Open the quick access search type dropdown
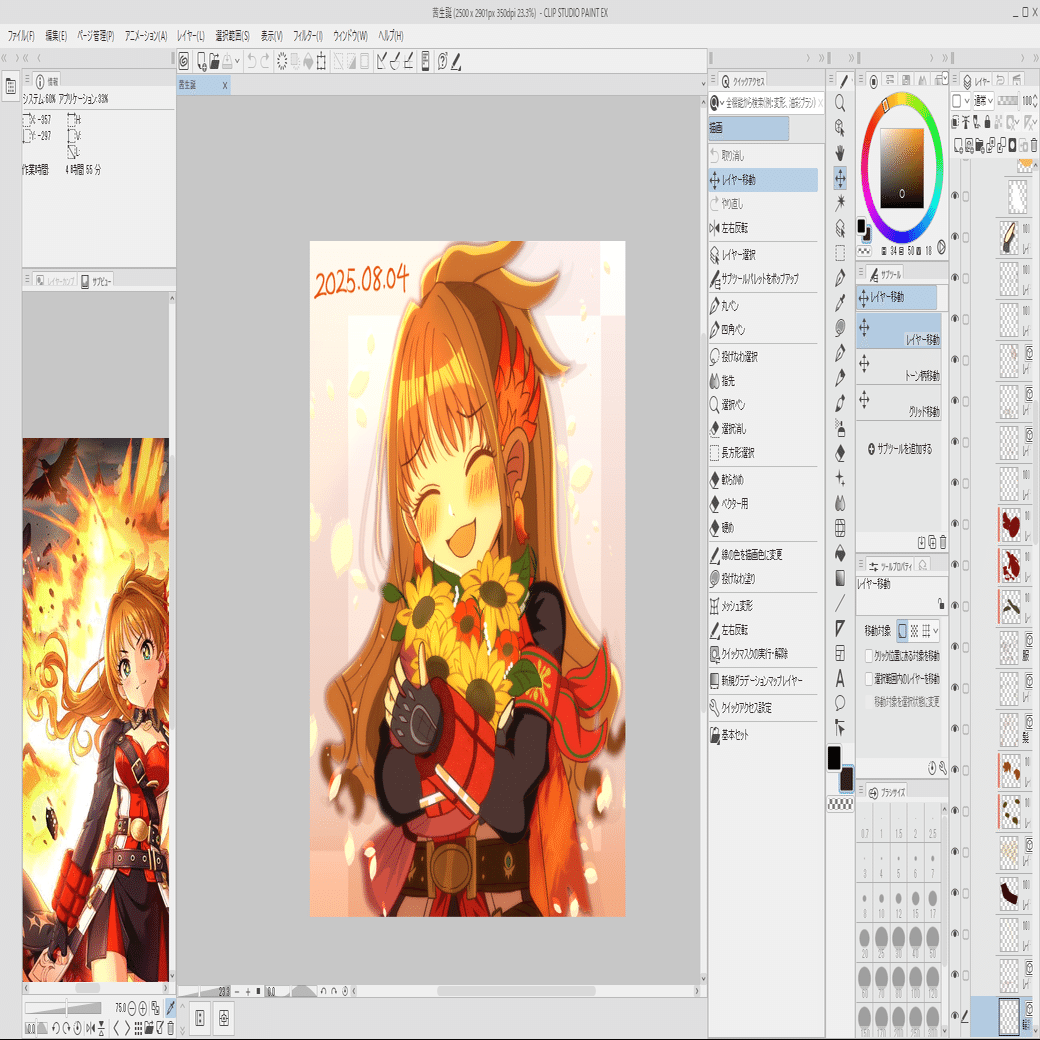 717,103
